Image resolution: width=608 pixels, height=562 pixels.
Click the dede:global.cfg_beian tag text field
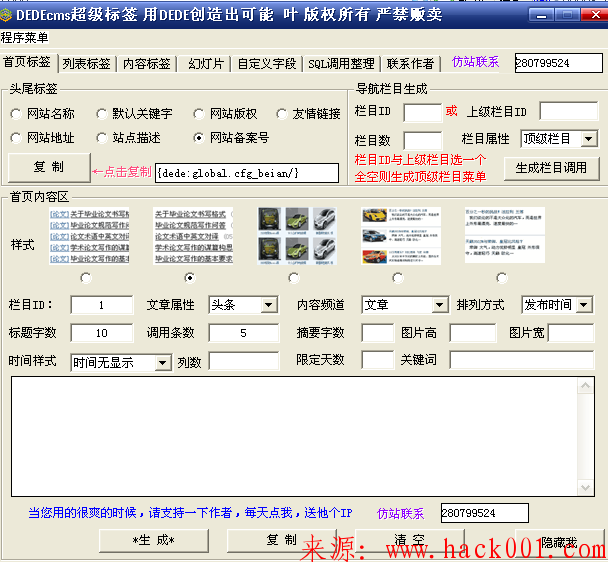click(x=247, y=173)
